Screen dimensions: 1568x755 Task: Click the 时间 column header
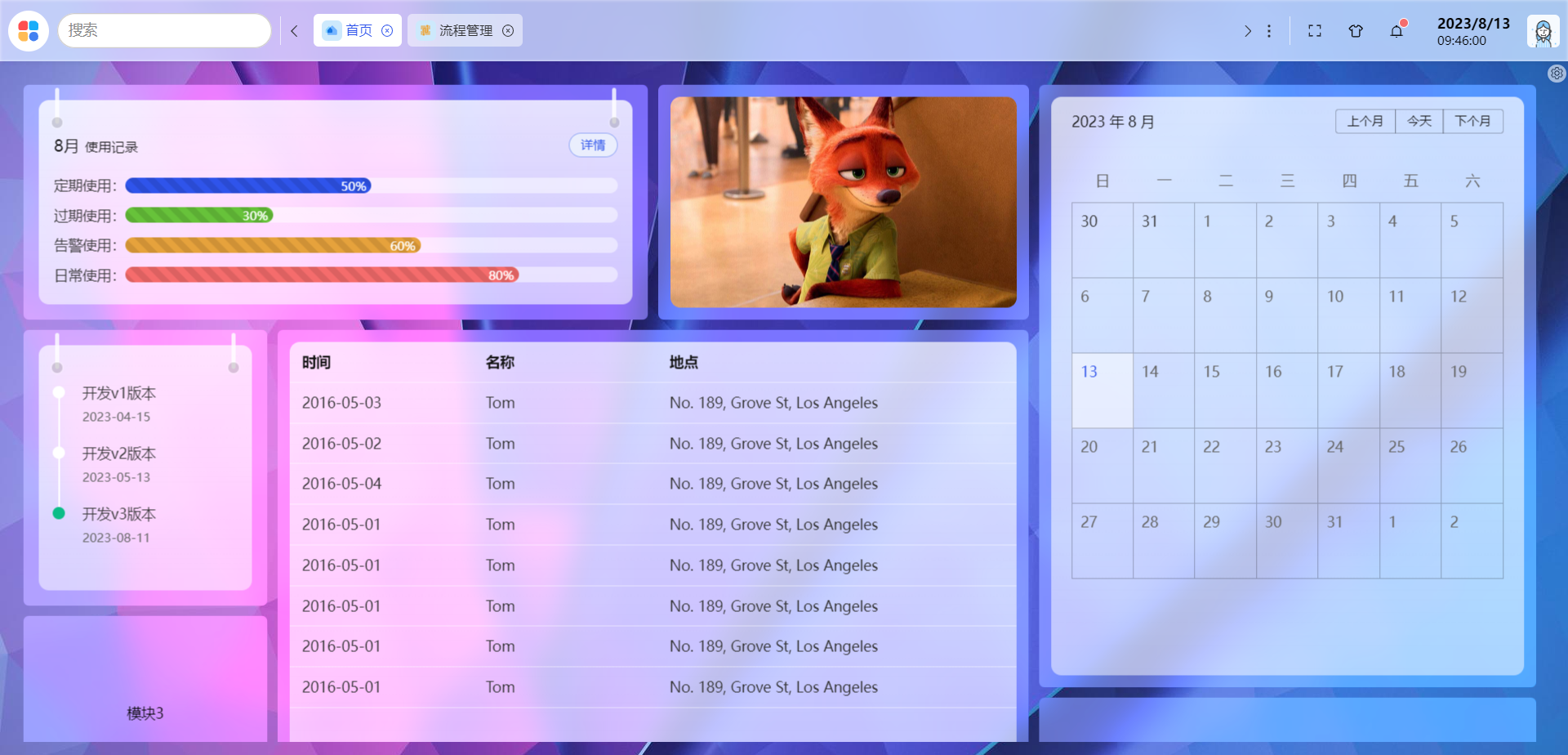click(x=316, y=362)
